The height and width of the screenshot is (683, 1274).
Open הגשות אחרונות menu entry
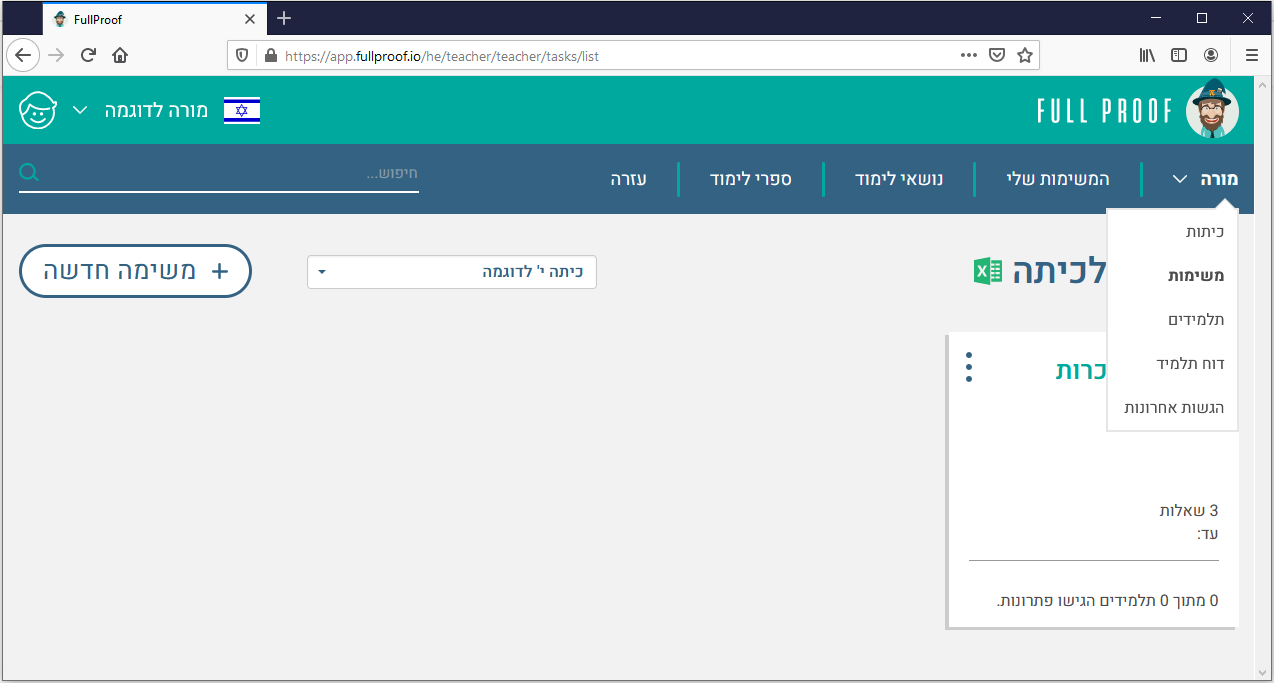pyautogui.click(x=1174, y=408)
